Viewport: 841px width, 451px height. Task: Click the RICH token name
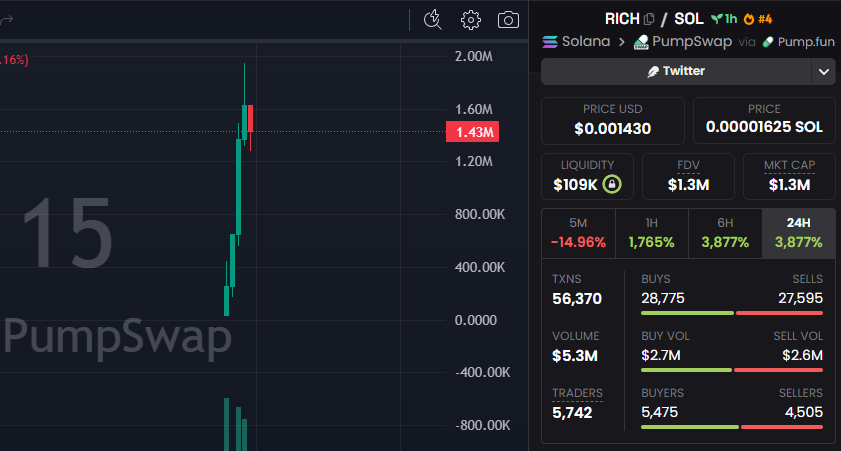pos(622,19)
